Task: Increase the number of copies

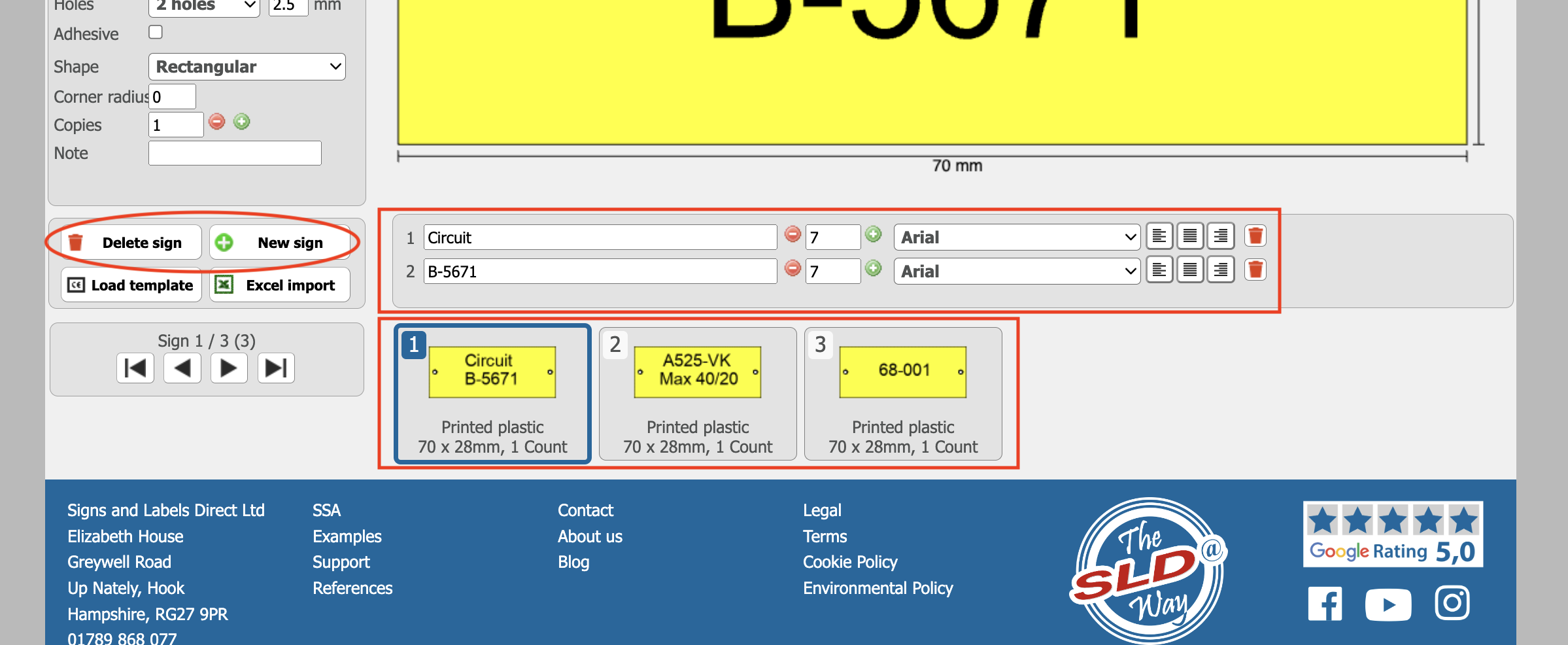Action: coord(242,122)
